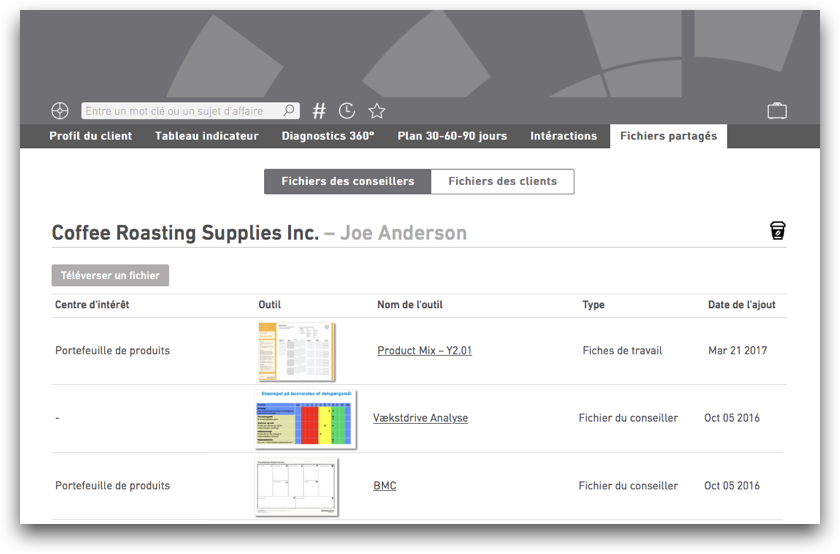Open the briefcase icon
The image size is (840, 554).
point(777,111)
